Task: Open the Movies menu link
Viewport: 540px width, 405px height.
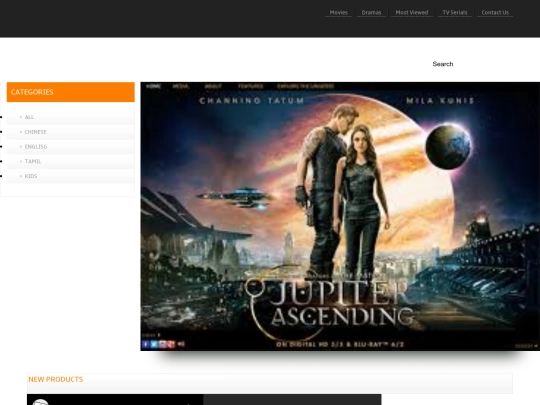Action: click(x=339, y=12)
